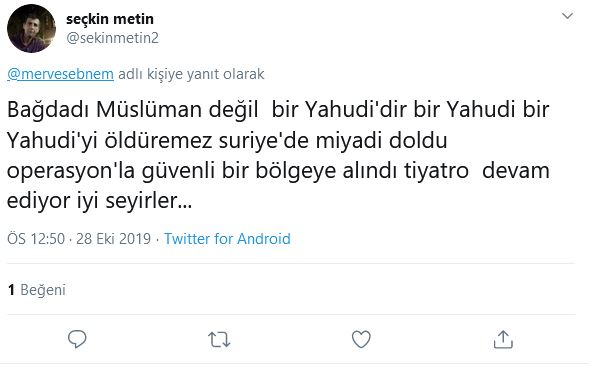Click the 28 Eki 2019 date
Viewport: 589px width, 378px height.
click(113, 239)
